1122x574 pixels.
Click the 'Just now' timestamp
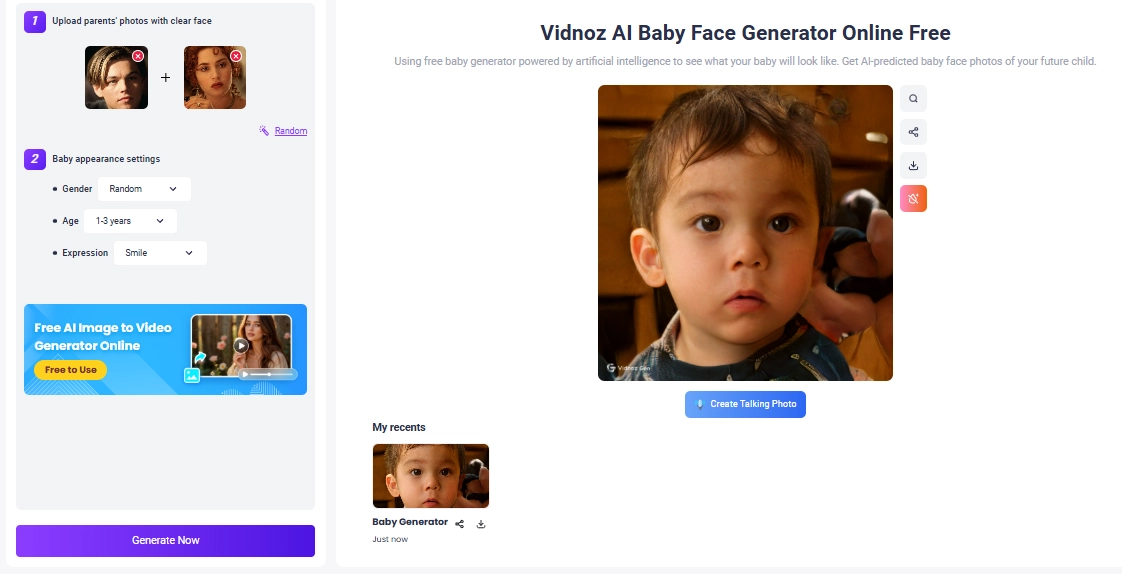coord(390,539)
